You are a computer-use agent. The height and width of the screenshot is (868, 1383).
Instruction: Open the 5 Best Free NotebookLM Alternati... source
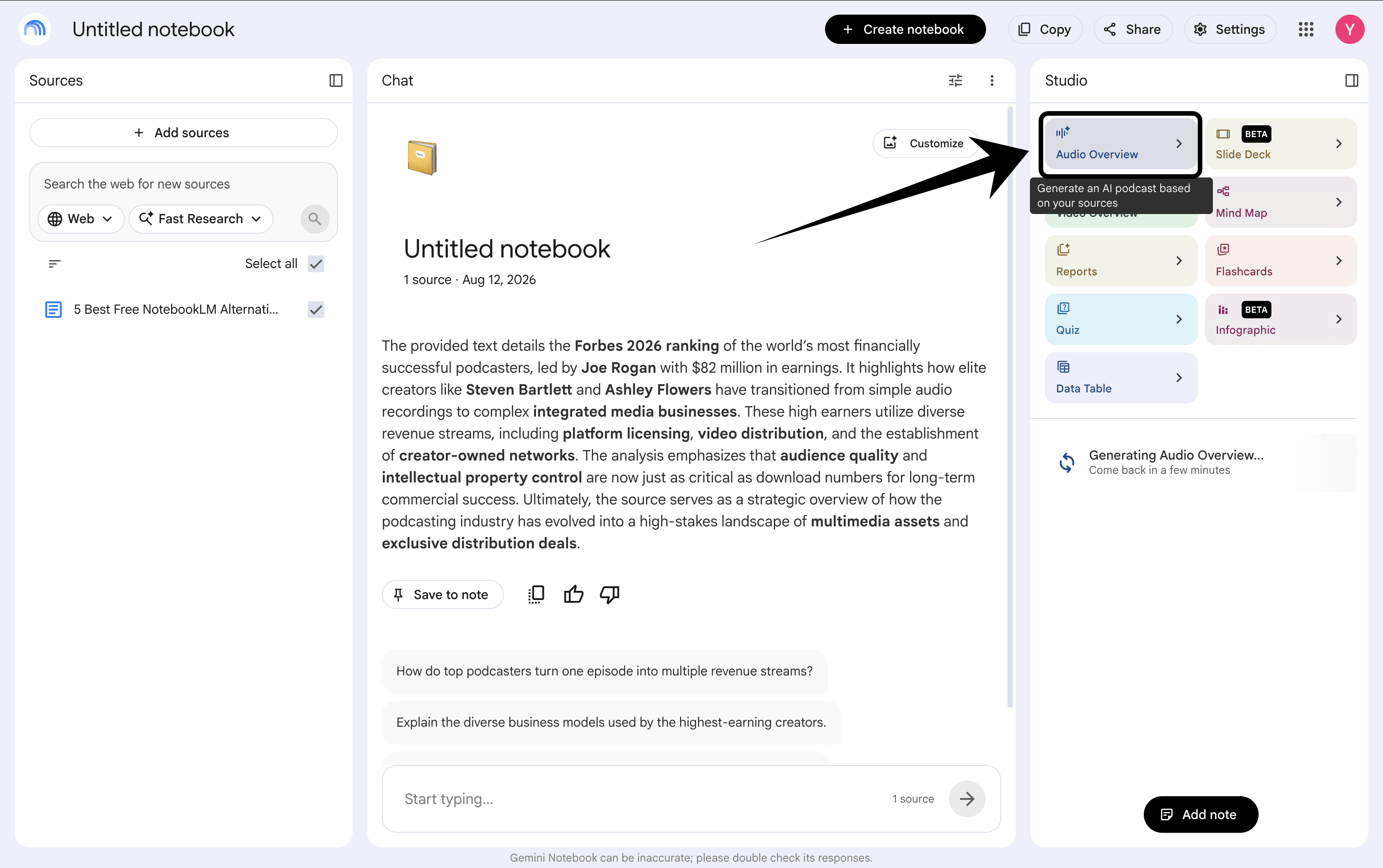[176, 310]
